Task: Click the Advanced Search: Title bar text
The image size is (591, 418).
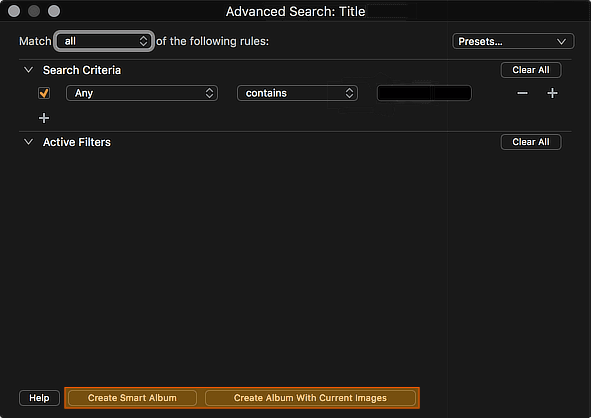Action: pyautogui.click(x=296, y=11)
